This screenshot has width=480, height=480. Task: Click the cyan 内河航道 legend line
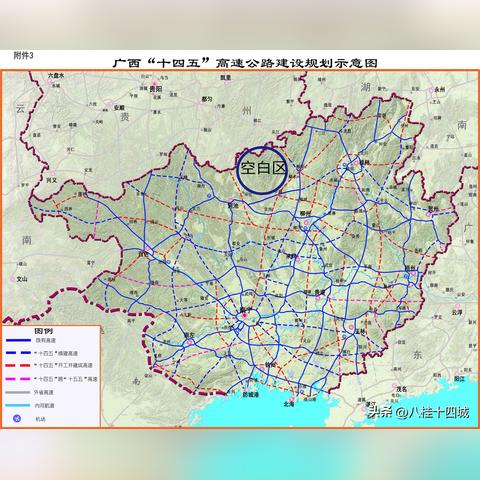tap(18, 405)
